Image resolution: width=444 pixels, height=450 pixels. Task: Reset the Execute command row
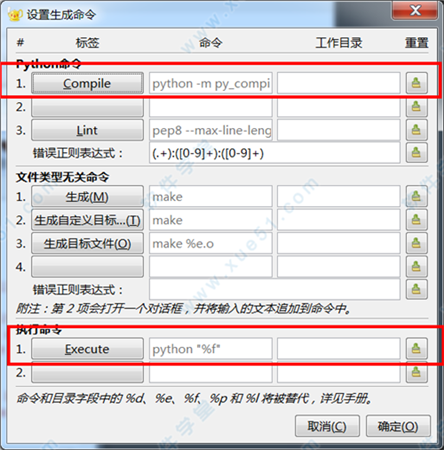click(416, 349)
